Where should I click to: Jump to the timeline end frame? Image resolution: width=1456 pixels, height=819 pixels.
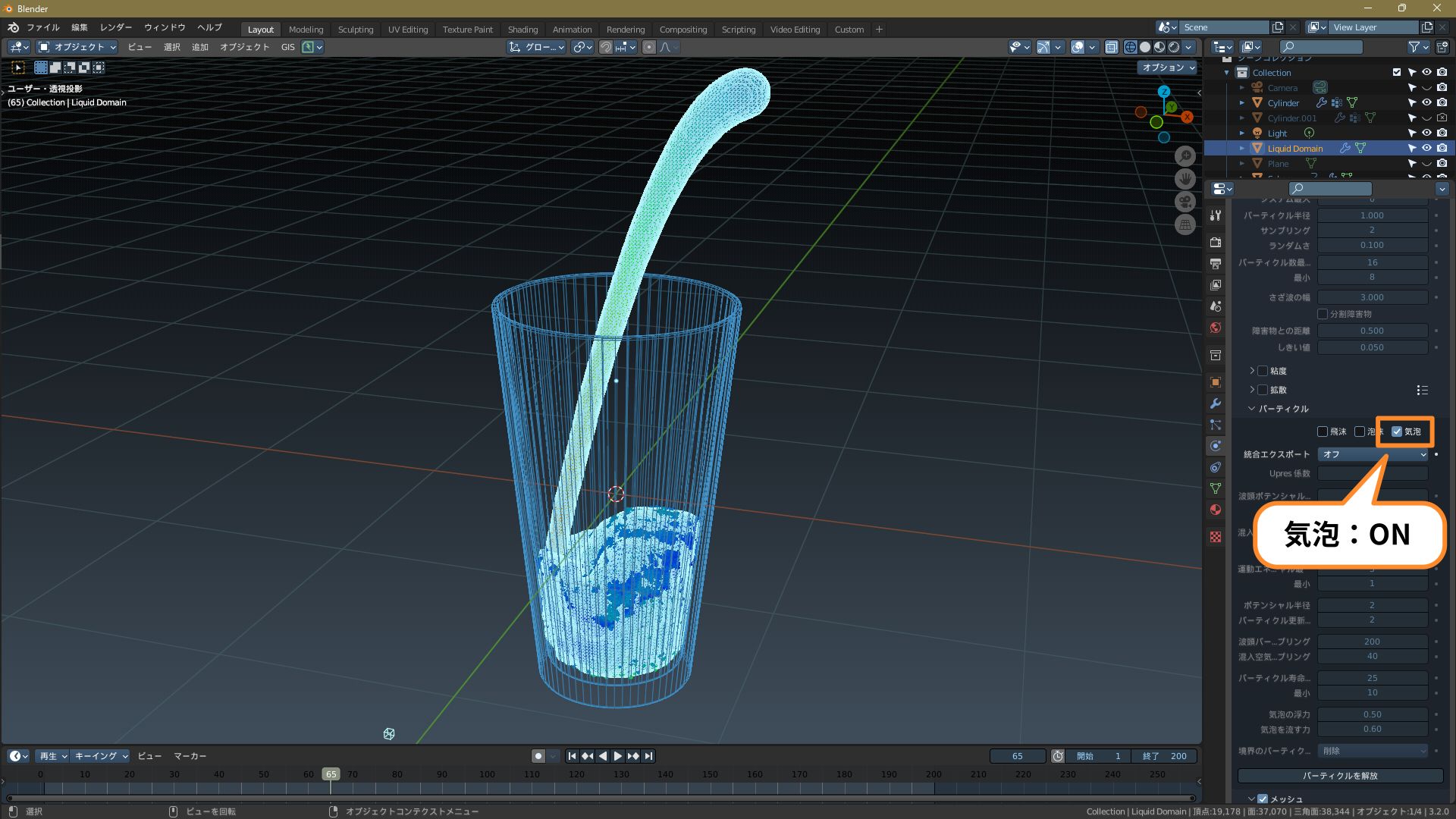648,756
